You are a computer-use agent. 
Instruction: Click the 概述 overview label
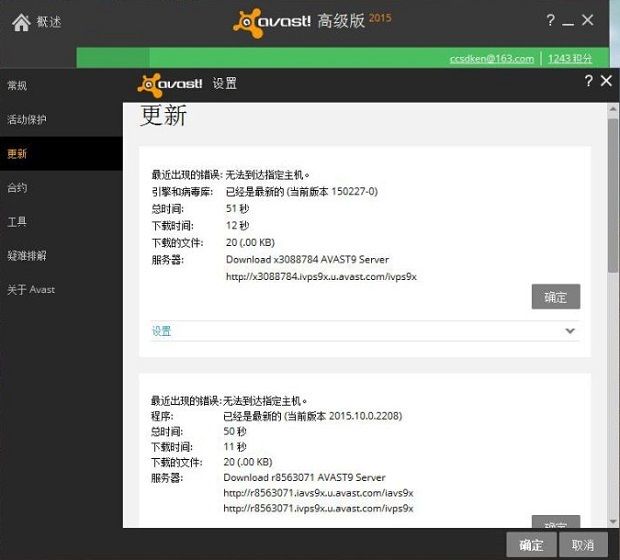(49, 22)
